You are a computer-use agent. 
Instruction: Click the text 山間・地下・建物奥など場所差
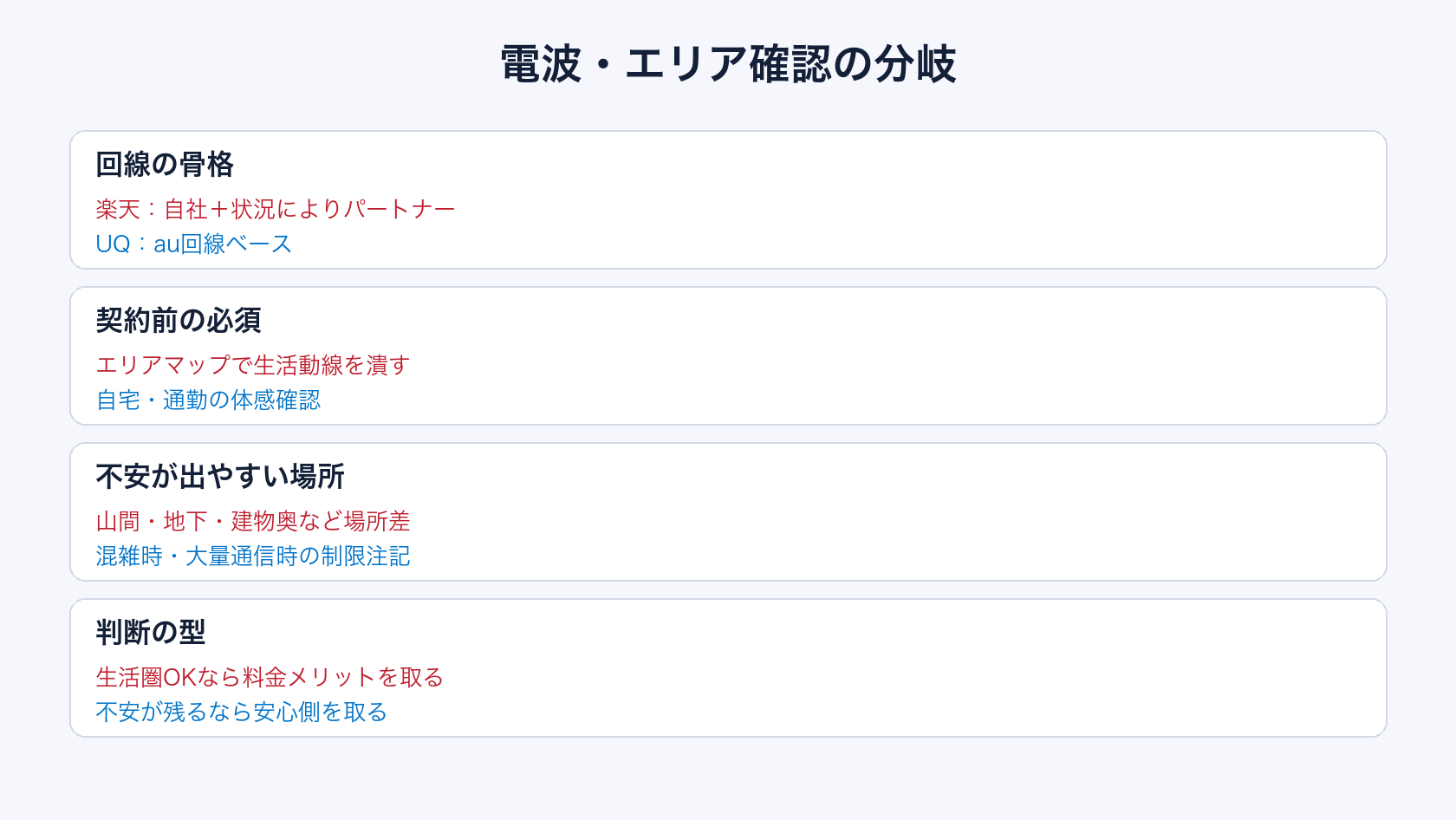253,521
